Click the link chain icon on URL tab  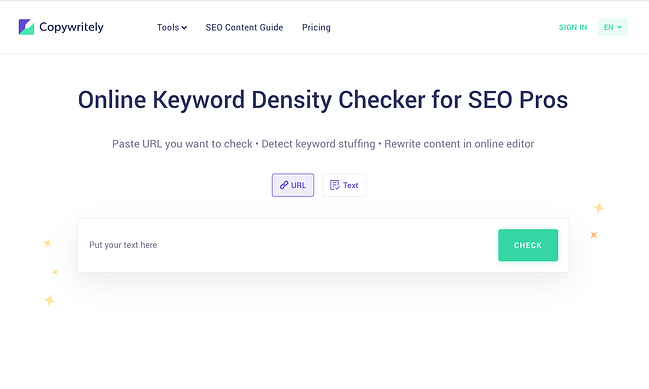pyautogui.click(x=284, y=185)
